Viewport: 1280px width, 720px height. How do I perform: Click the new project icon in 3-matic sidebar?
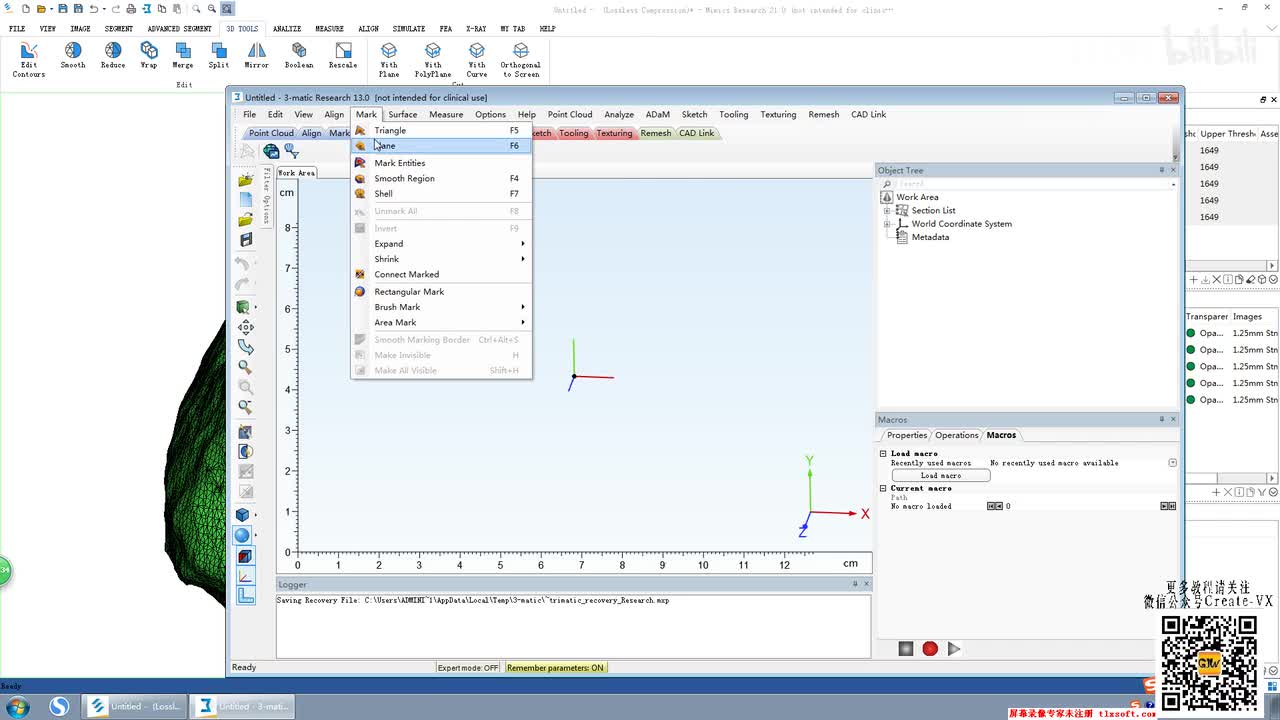pyautogui.click(x=246, y=200)
